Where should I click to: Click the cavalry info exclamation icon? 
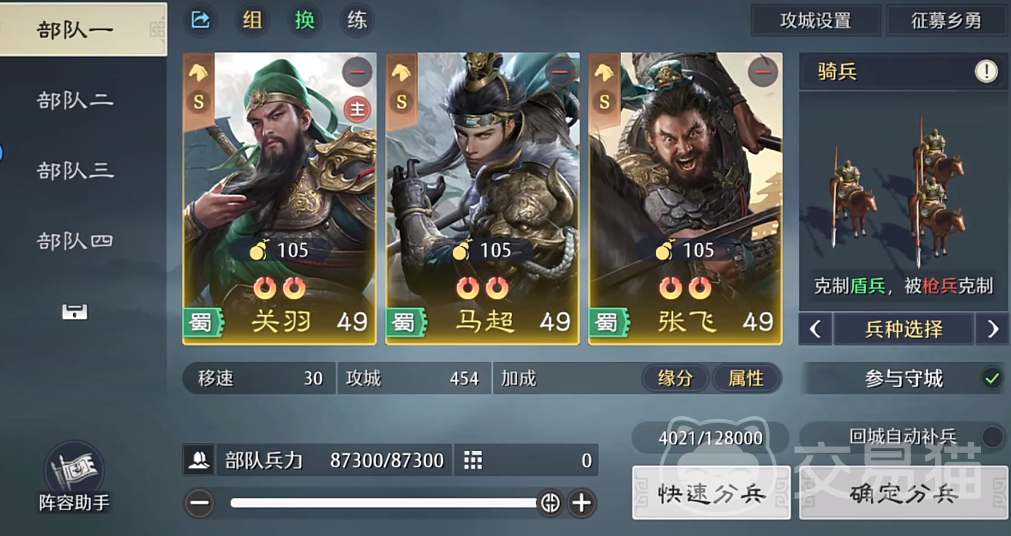point(986,72)
